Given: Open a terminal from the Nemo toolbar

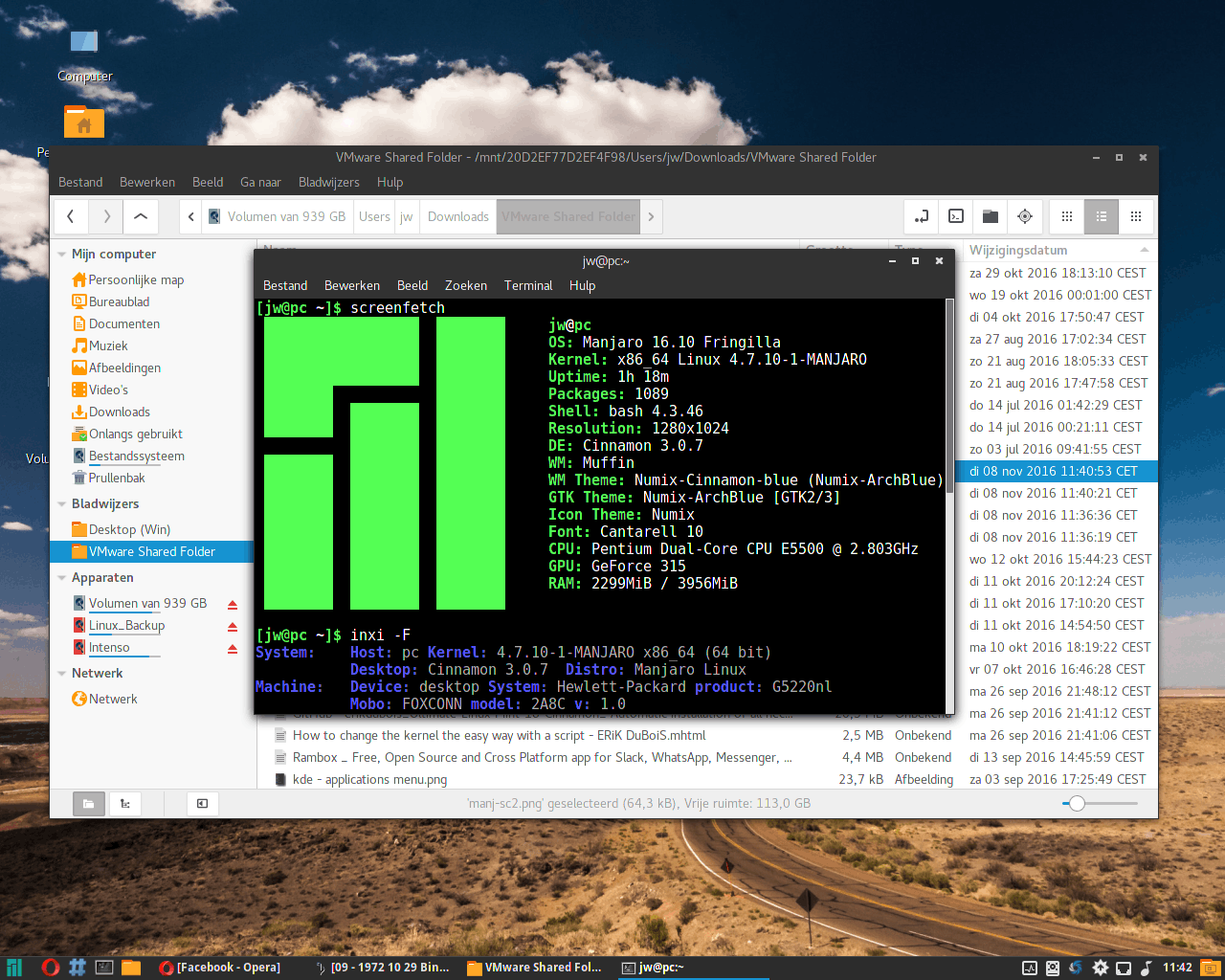Looking at the screenshot, I should pyautogui.click(x=956, y=216).
